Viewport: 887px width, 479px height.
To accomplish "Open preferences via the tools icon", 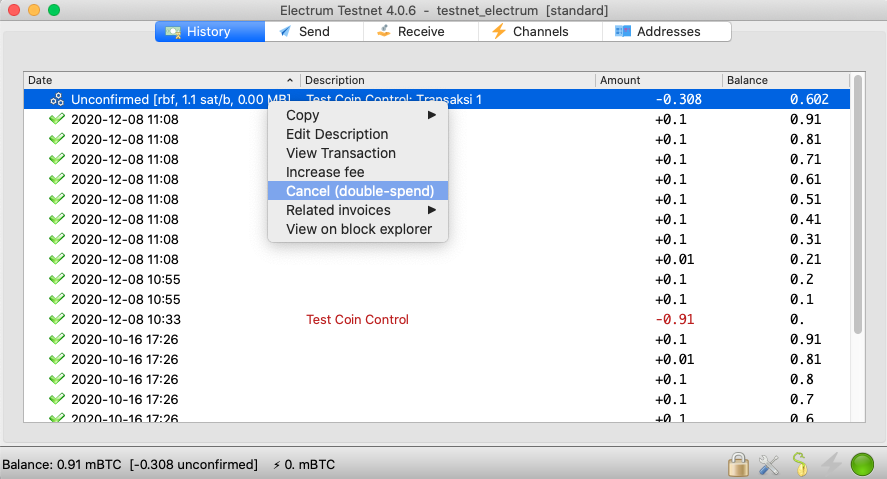I will [x=769, y=465].
